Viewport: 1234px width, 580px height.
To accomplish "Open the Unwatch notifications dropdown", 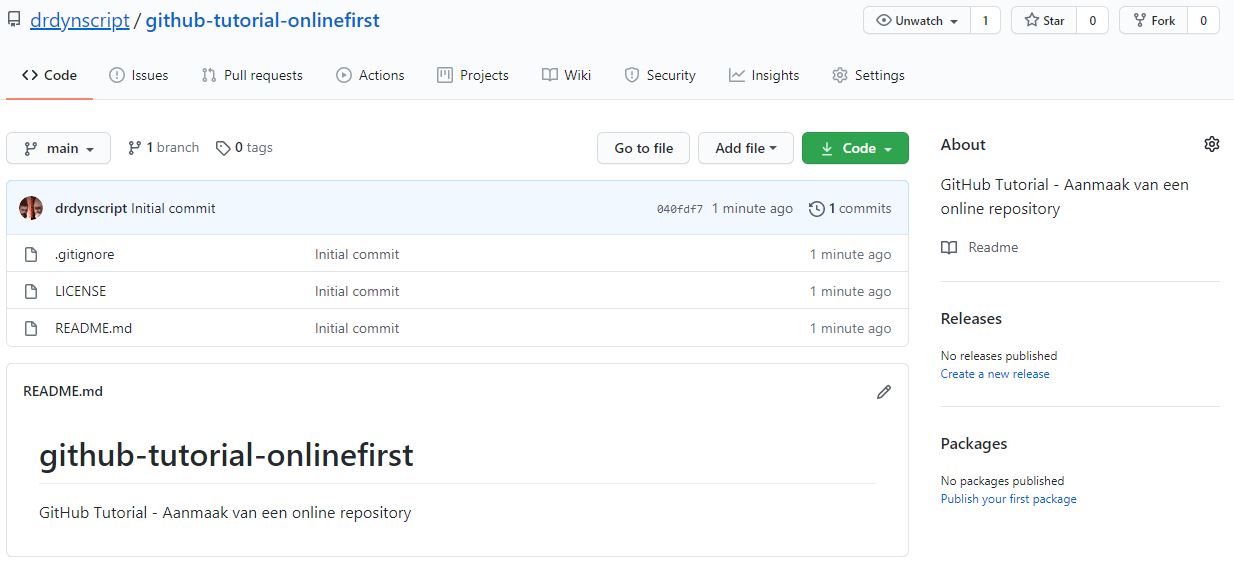I will [916, 20].
